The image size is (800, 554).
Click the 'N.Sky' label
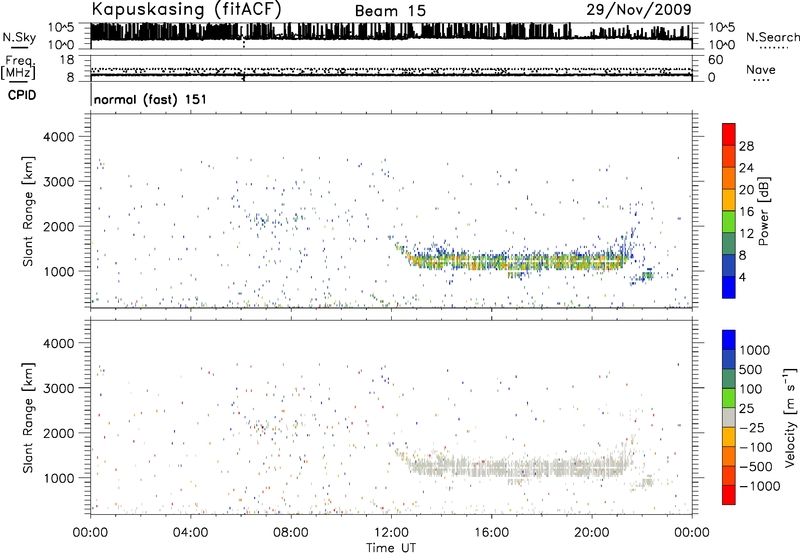pos(19,37)
